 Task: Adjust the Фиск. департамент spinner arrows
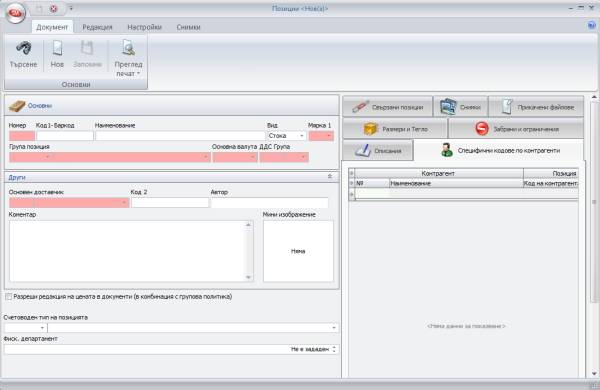tap(334, 349)
